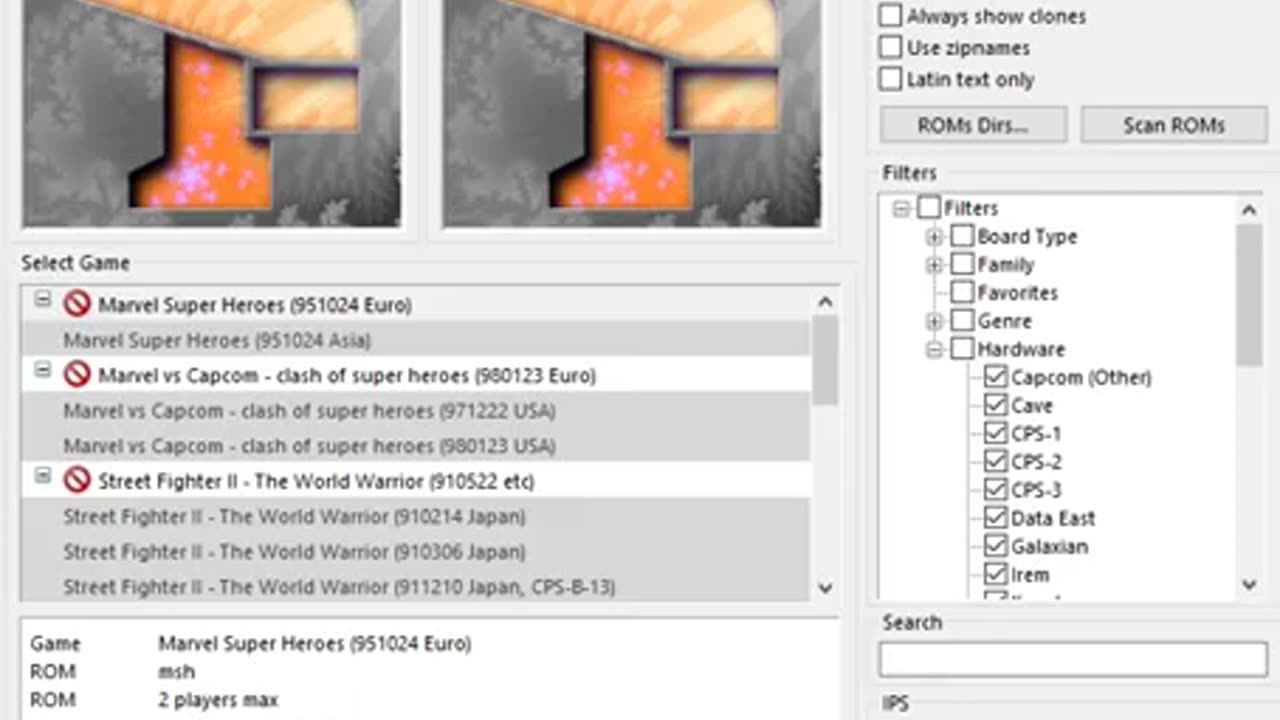Check the Hardware filter checkbox
The height and width of the screenshot is (720, 1280).
click(962, 349)
